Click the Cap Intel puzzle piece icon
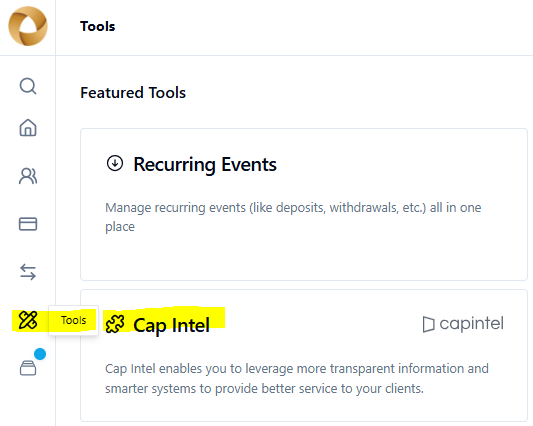 point(115,324)
